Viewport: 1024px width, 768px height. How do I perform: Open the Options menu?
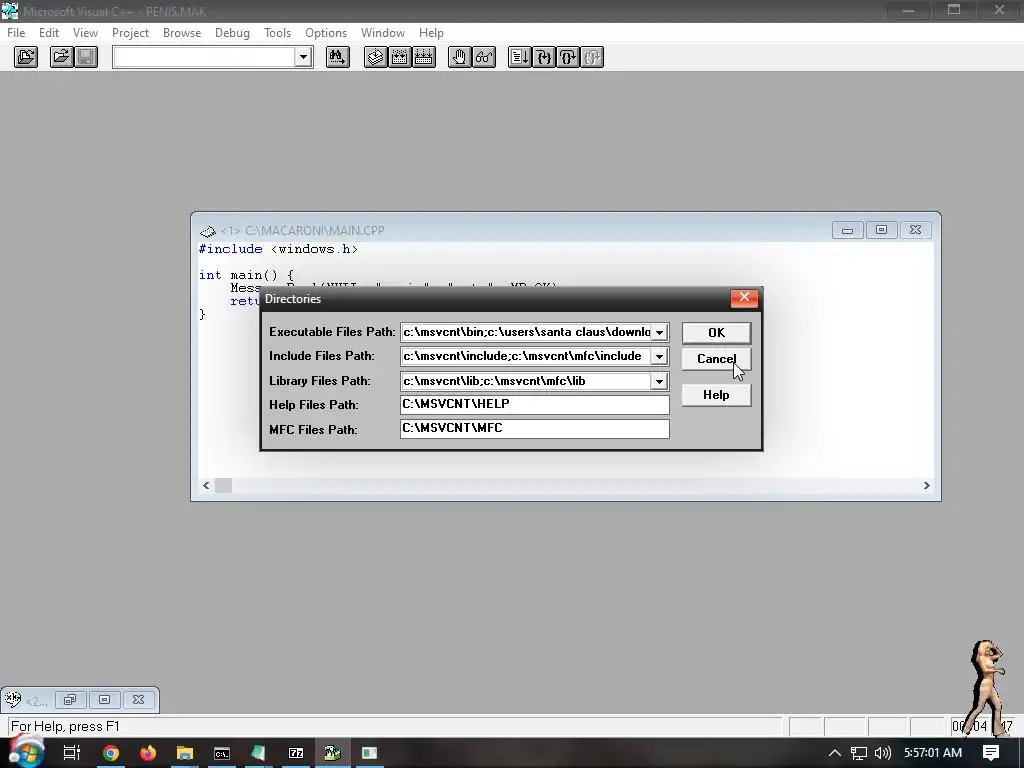coord(326,33)
